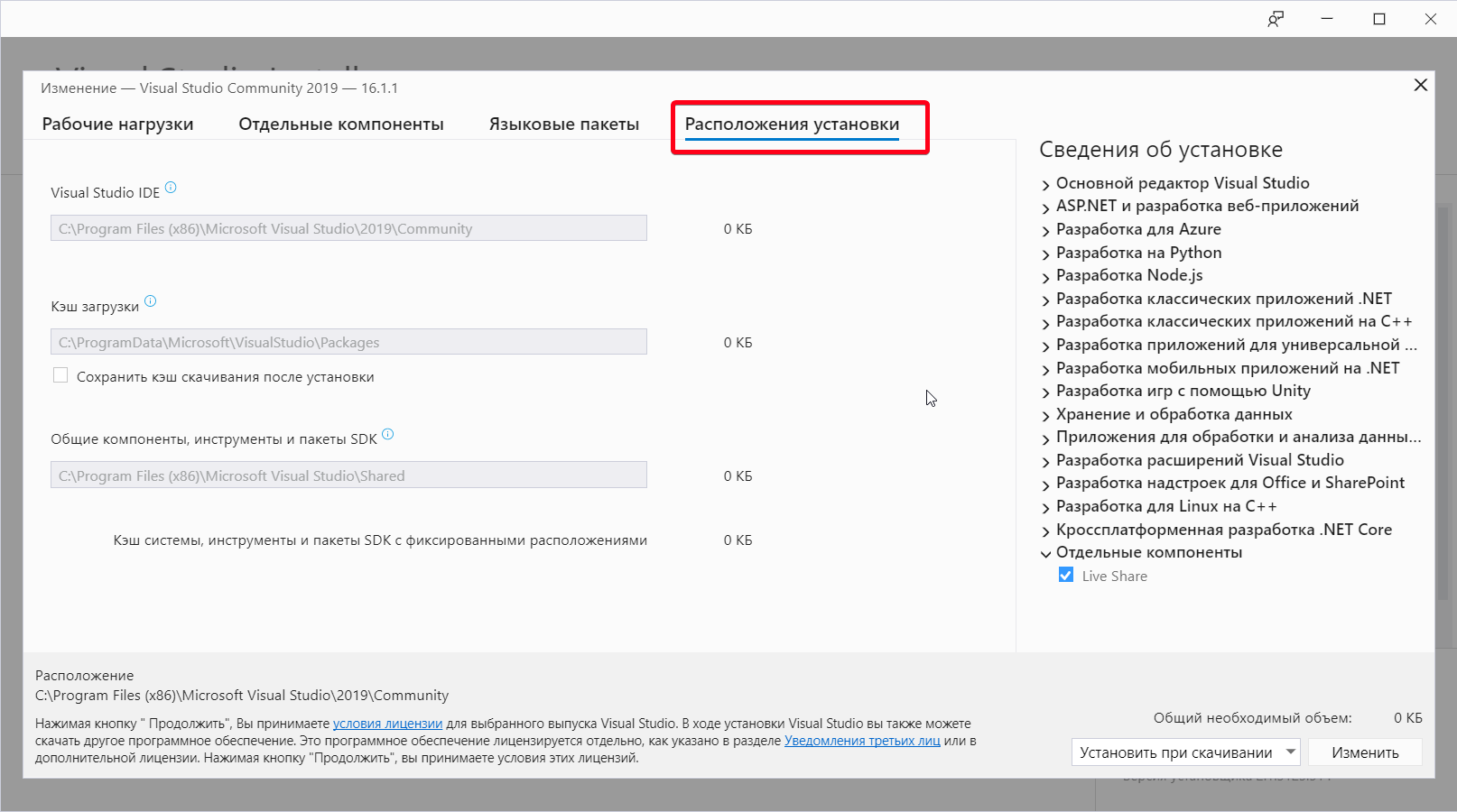The height and width of the screenshot is (812, 1457).
Task: Open the условия лицензии link
Action: pyautogui.click(x=387, y=724)
